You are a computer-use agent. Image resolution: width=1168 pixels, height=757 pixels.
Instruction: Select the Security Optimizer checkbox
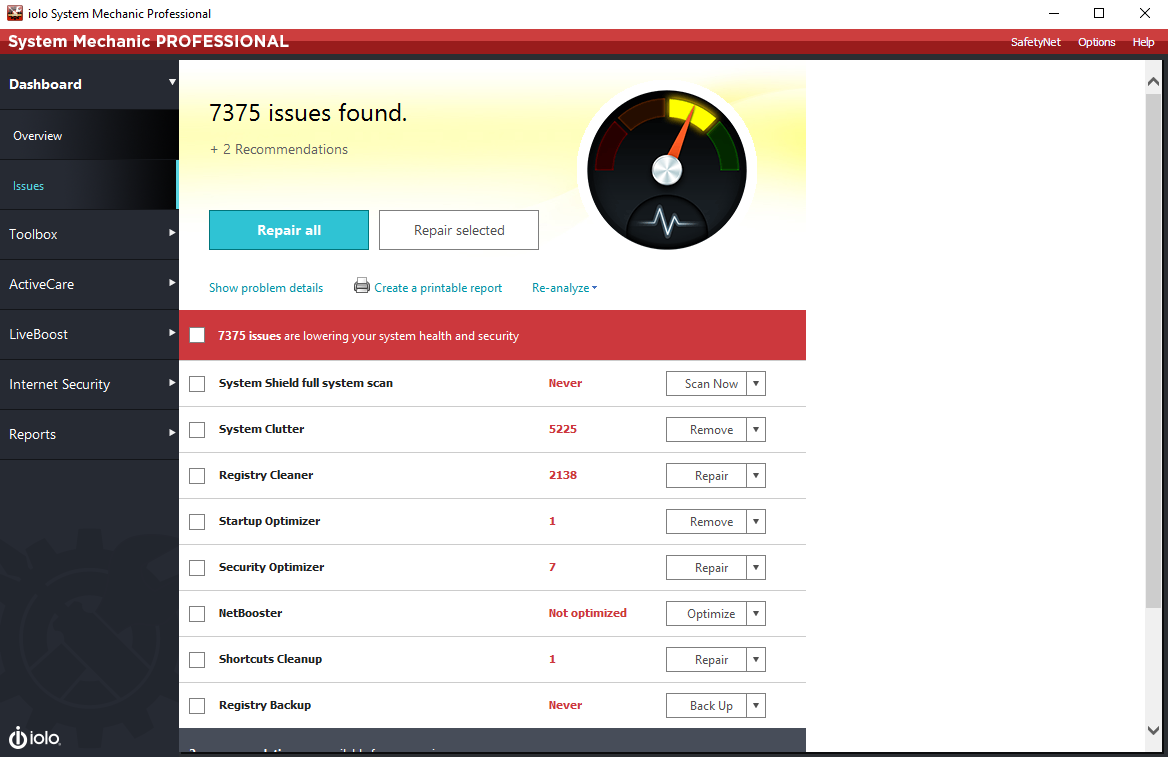pyautogui.click(x=197, y=568)
